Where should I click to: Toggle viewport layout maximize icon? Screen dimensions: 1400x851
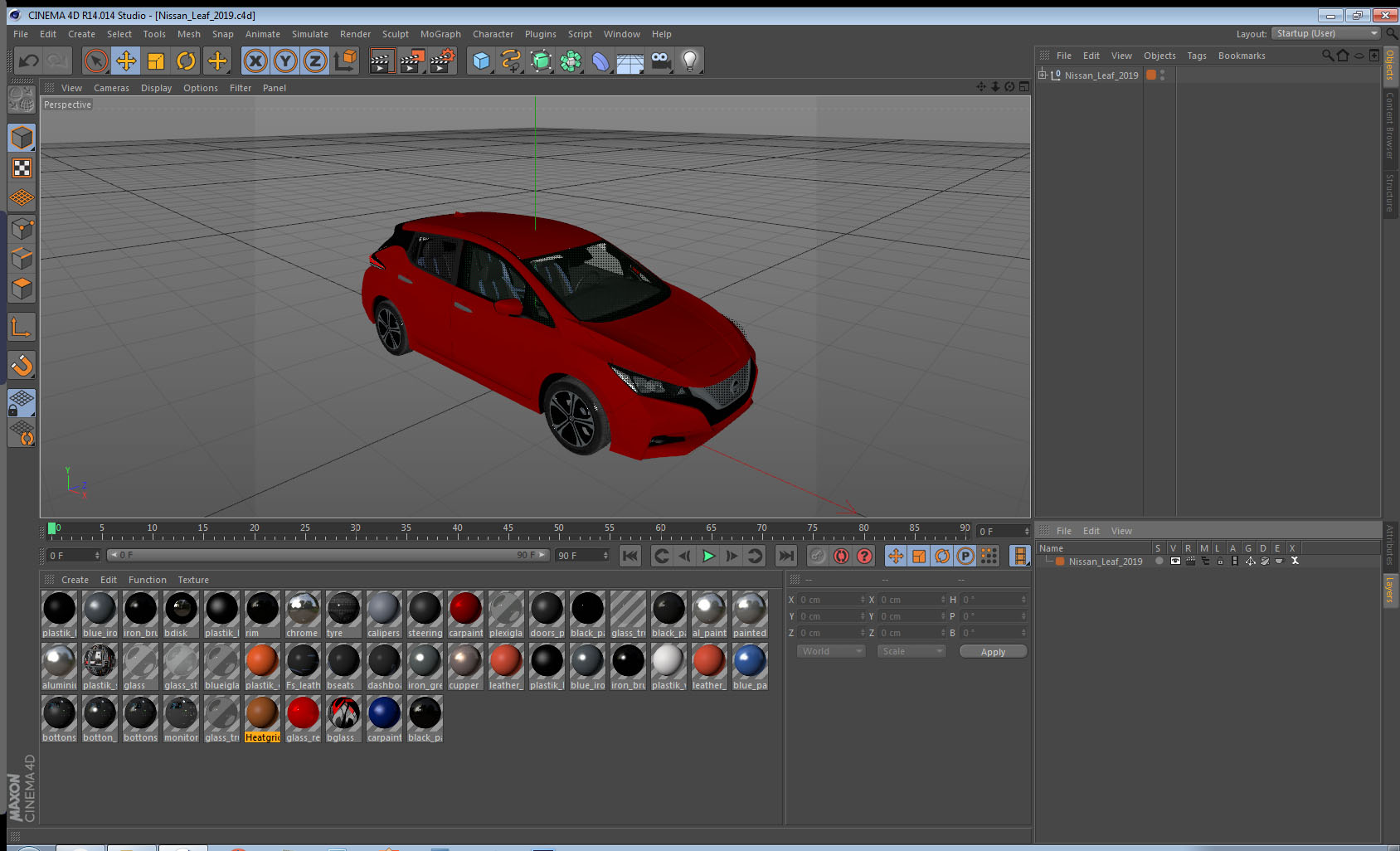pos(1024,87)
